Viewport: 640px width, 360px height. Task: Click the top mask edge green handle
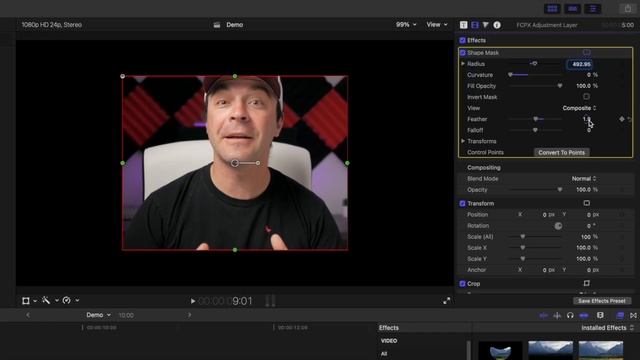(235, 76)
